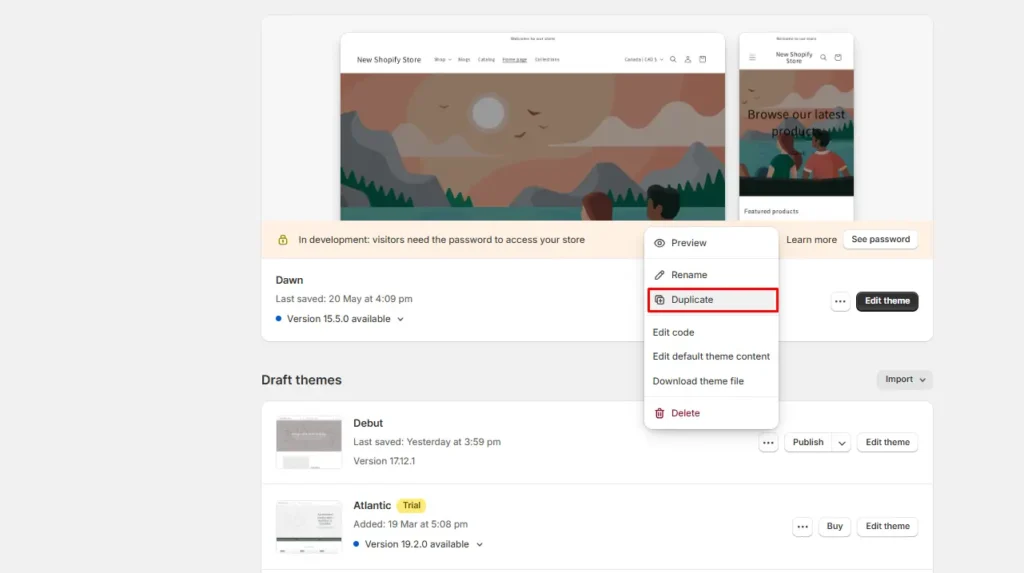Click account icon in desktop theme preview

688,59
